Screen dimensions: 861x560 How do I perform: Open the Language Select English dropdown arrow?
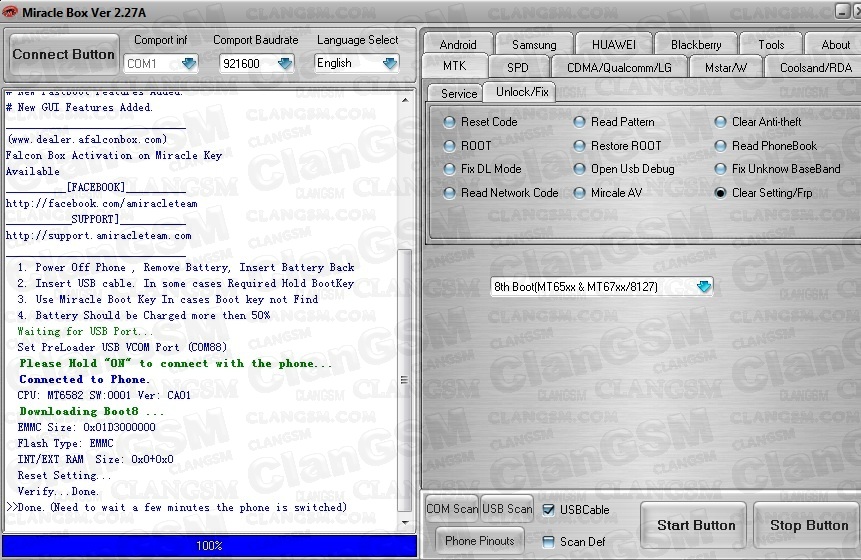(x=390, y=64)
